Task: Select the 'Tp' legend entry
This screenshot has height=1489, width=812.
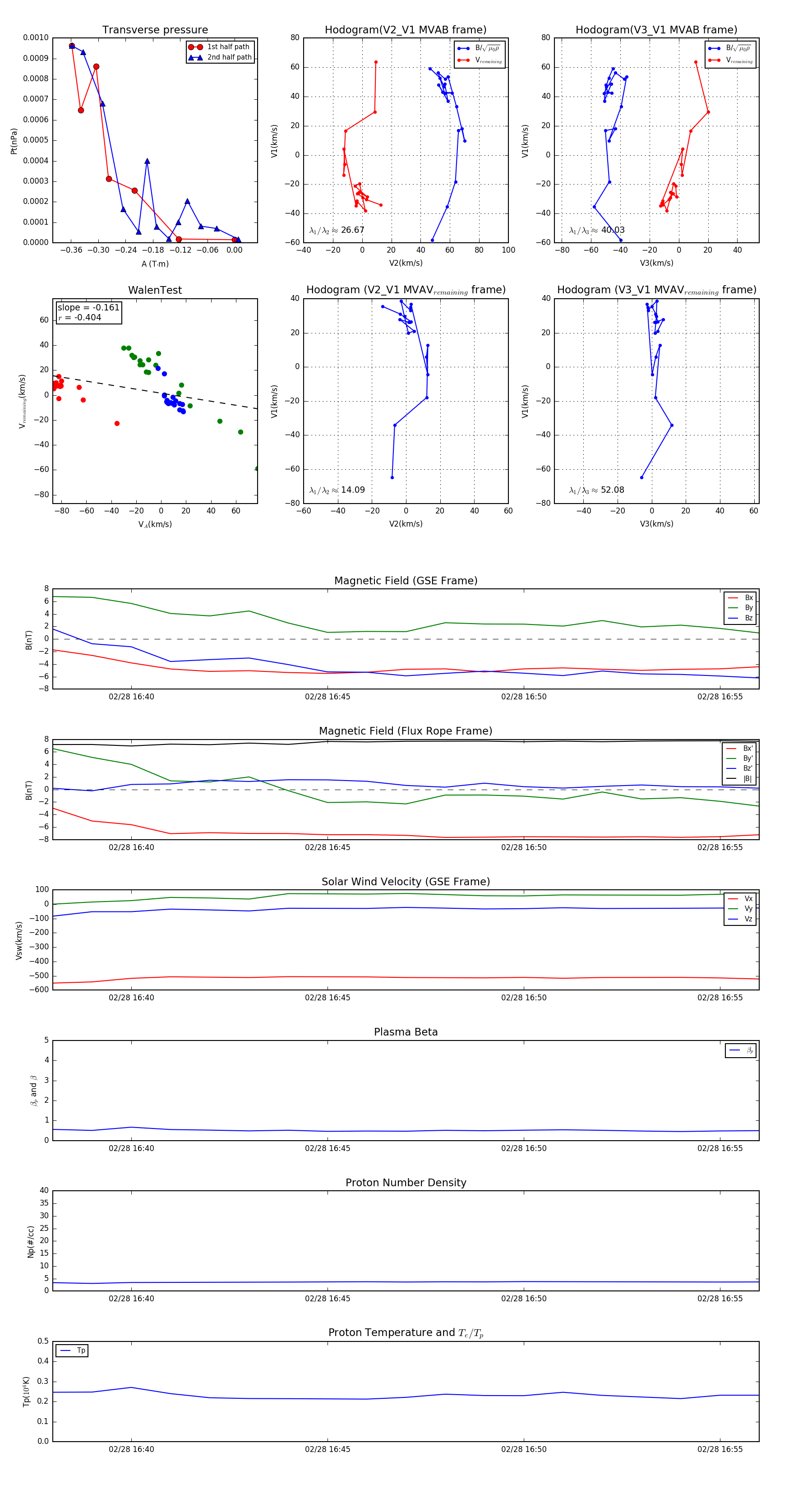Action: (73, 1350)
